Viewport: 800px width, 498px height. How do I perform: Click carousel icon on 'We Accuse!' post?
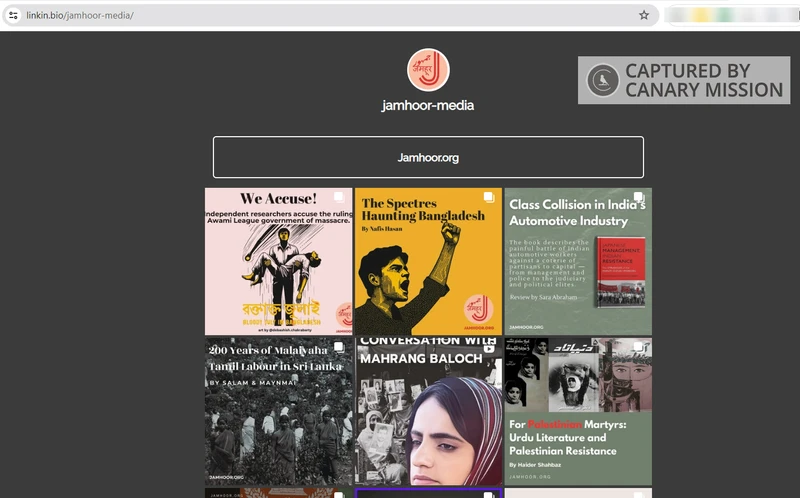coord(339,197)
